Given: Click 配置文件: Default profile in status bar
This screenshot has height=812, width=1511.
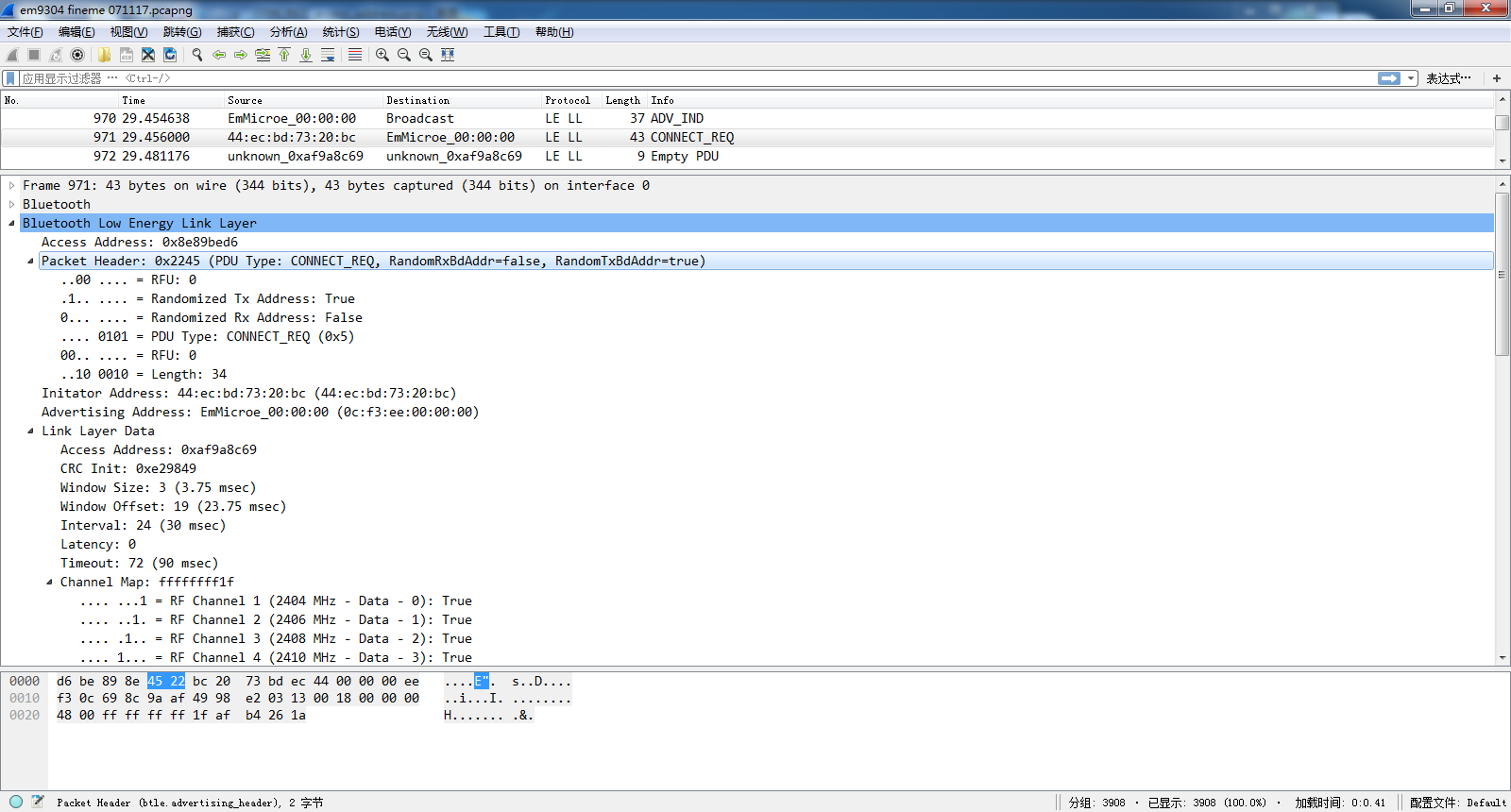Looking at the screenshot, I should point(1457,803).
